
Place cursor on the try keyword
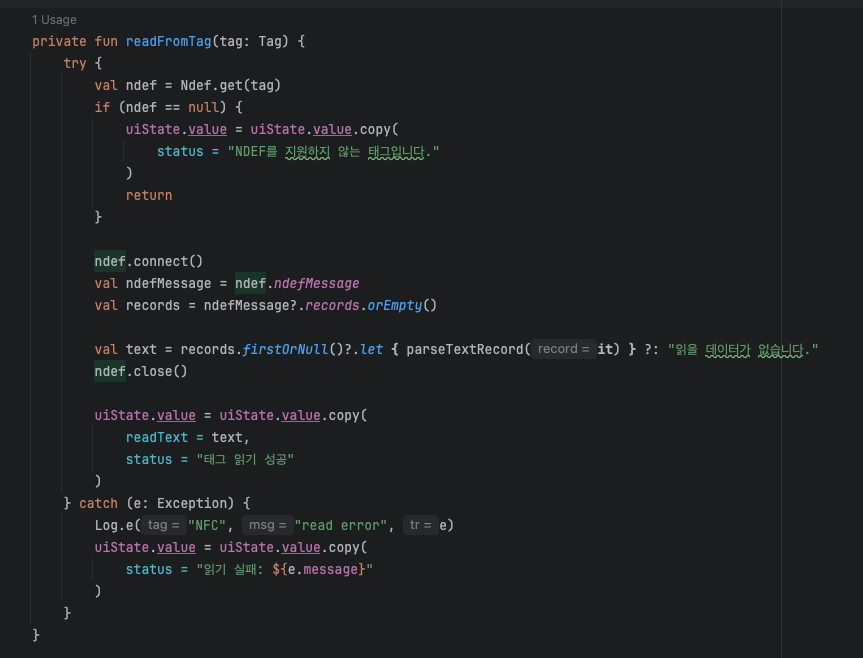click(x=75, y=63)
